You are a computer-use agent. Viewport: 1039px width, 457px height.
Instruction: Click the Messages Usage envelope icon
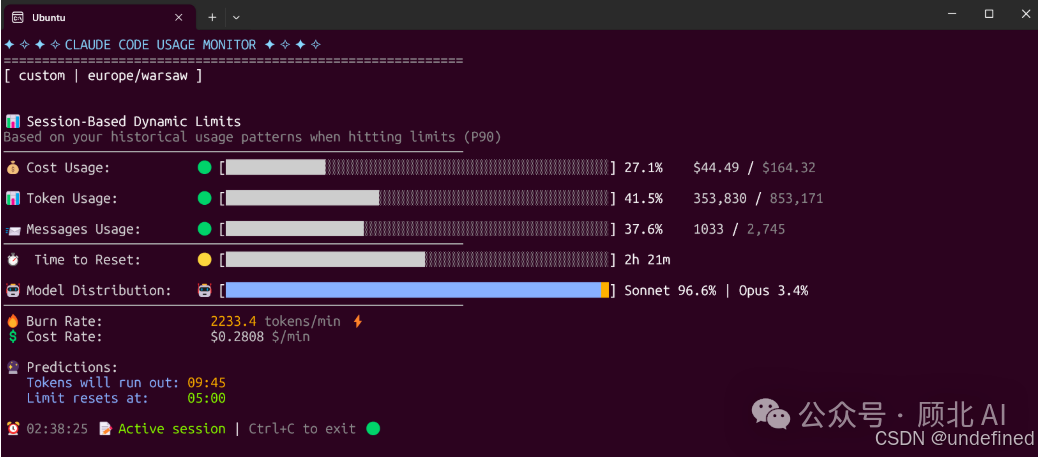[13, 229]
